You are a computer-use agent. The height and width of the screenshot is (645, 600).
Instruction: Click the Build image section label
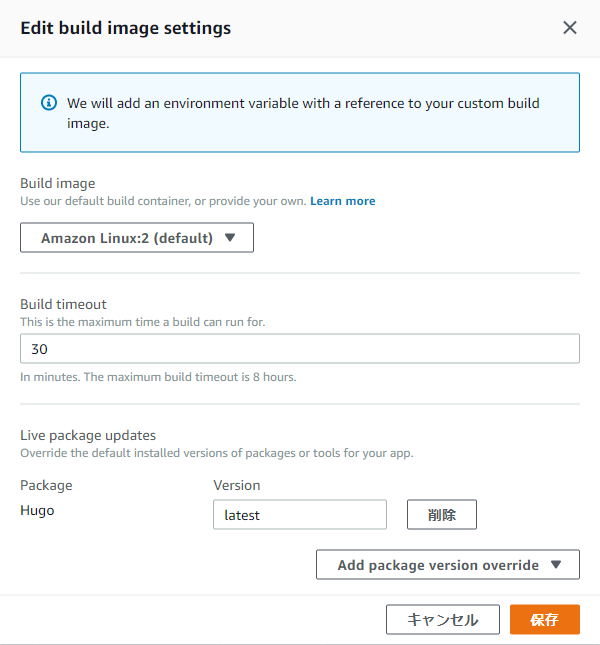click(58, 183)
